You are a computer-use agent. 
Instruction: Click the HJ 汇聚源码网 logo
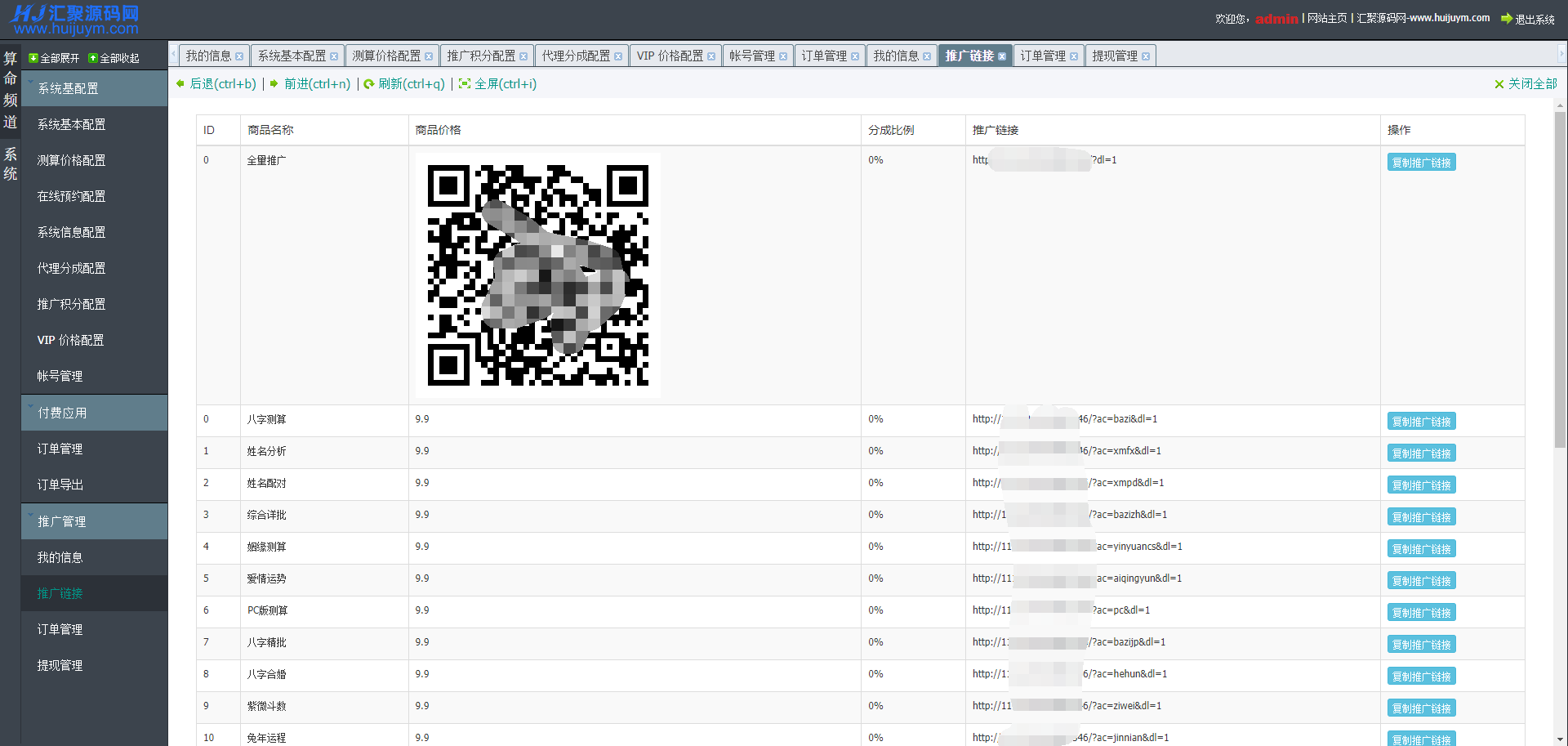(75, 20)
